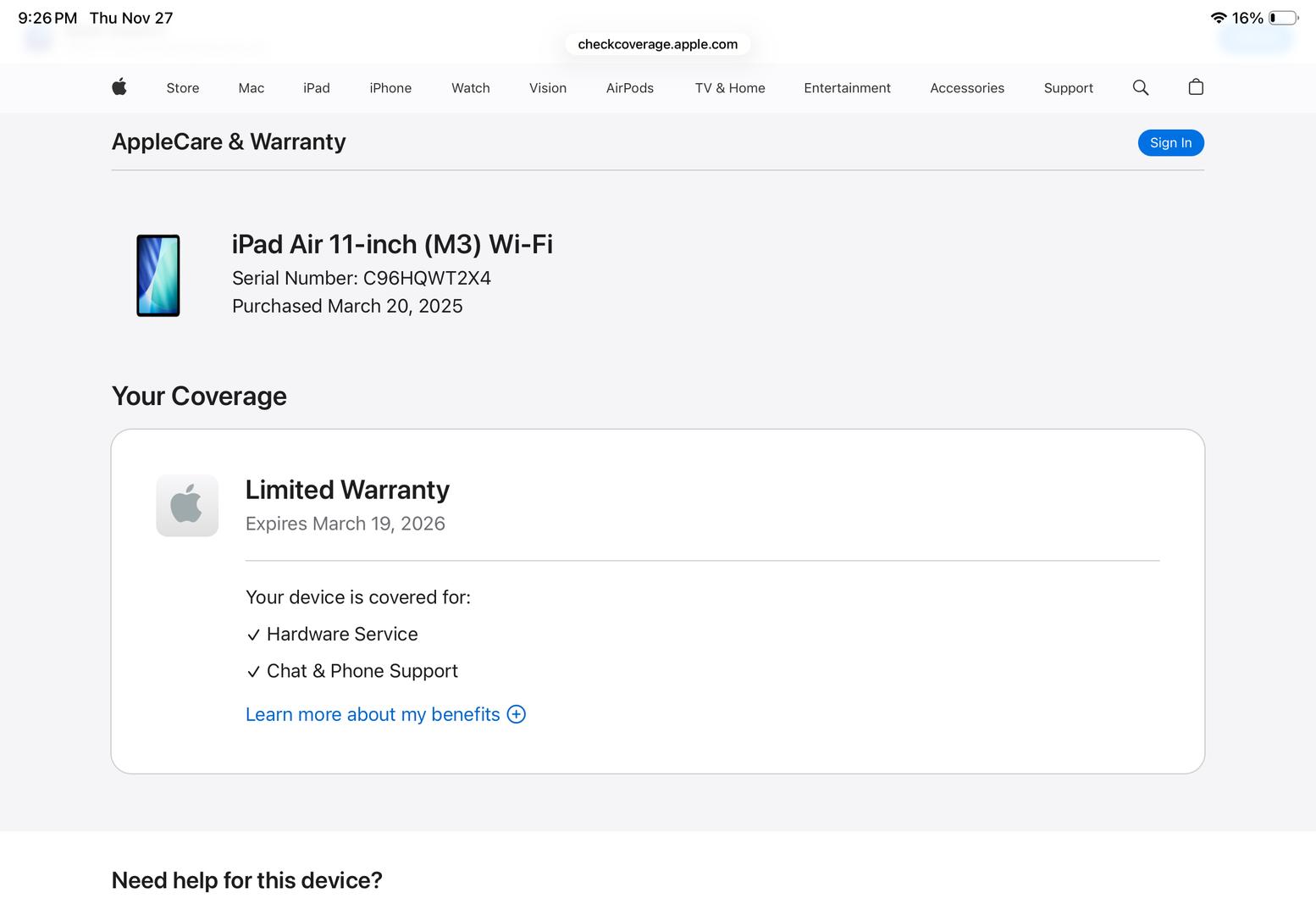1316x915 pixels.
Task: Select AirPods in the top navigation
Action: click(630, 88)
